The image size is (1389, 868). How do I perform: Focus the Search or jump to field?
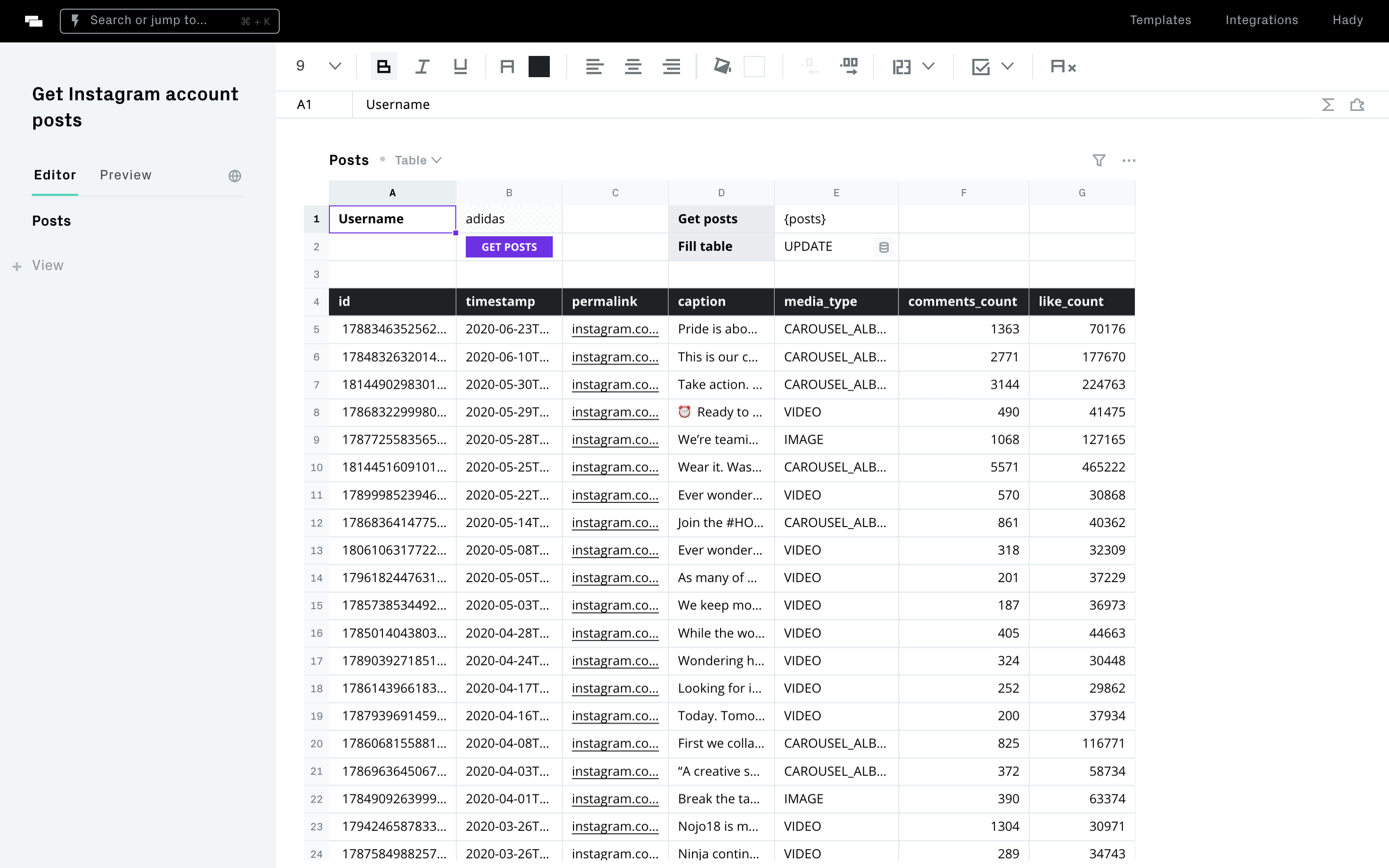[x=169, y=21]
